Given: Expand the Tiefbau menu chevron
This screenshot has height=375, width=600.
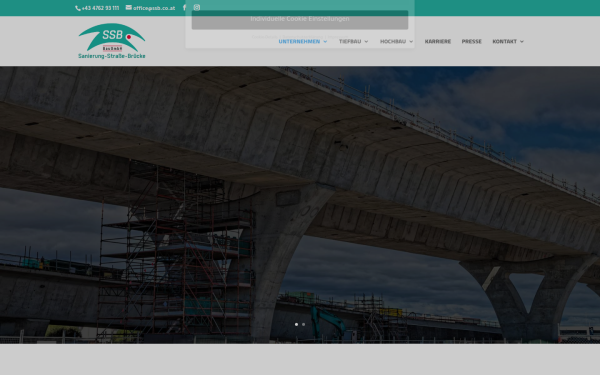Looking at the screenshot, I should tap(366, 41).
